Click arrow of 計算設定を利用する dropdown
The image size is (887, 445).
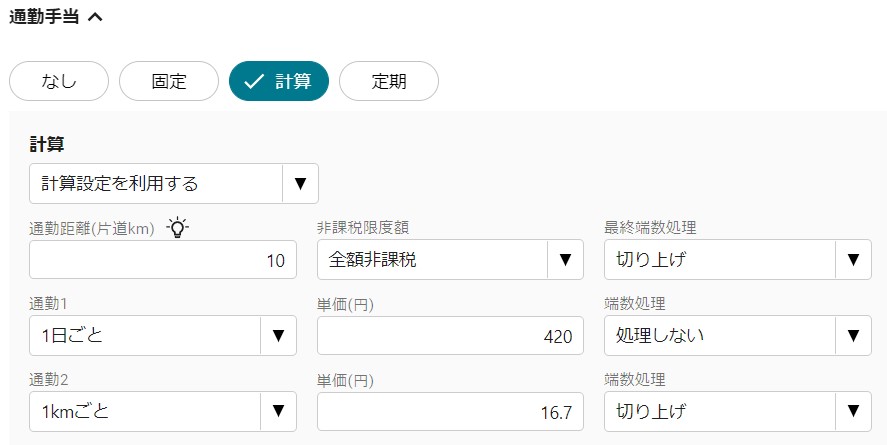300,184
